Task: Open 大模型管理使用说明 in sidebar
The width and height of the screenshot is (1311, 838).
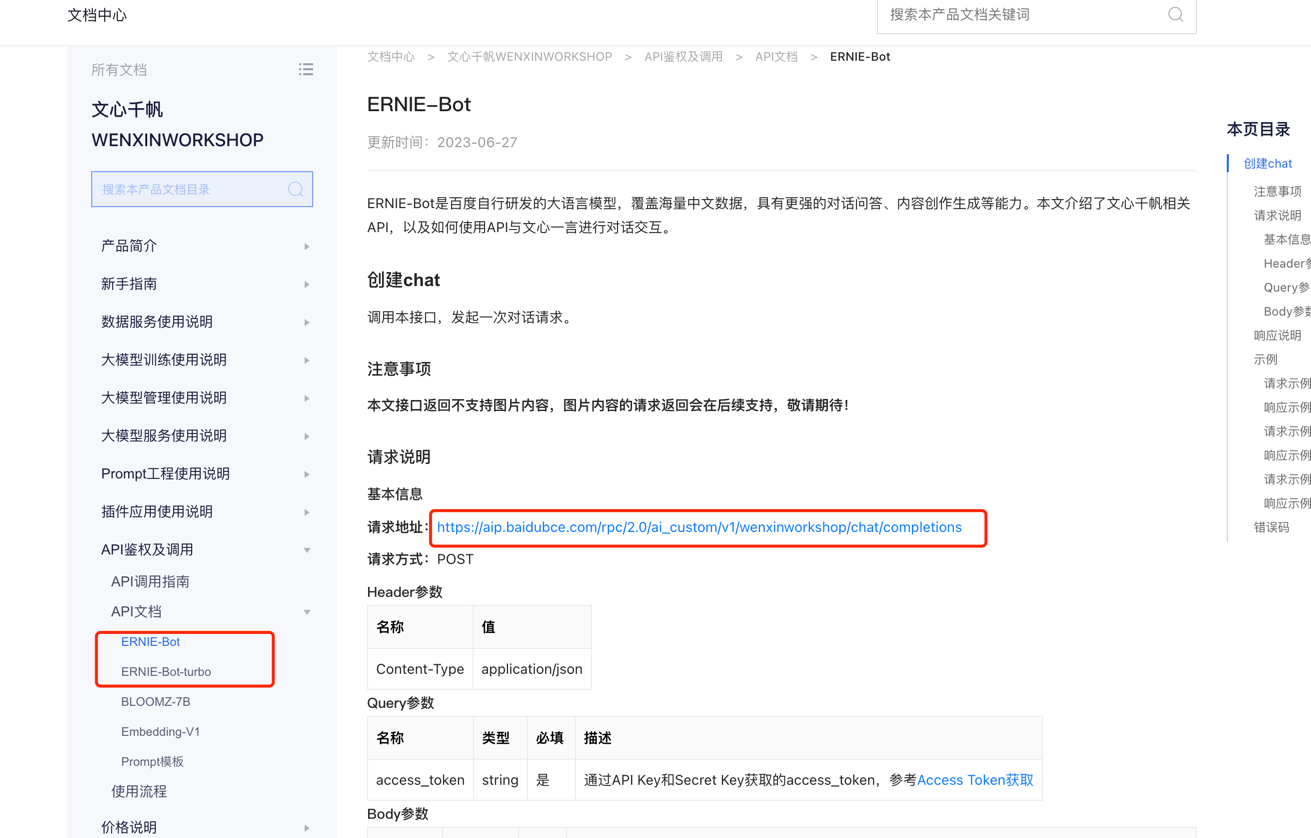Action: coord(164,398)
